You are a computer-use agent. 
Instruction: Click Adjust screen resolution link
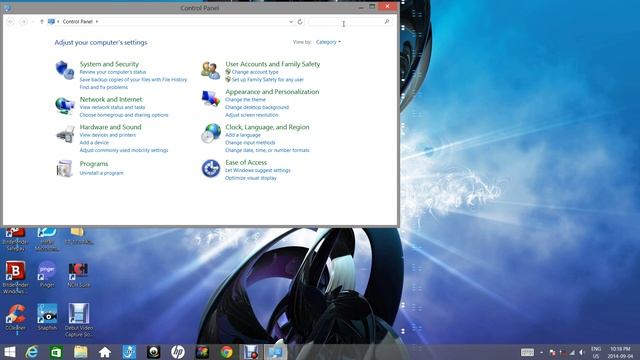click(251, 115)
